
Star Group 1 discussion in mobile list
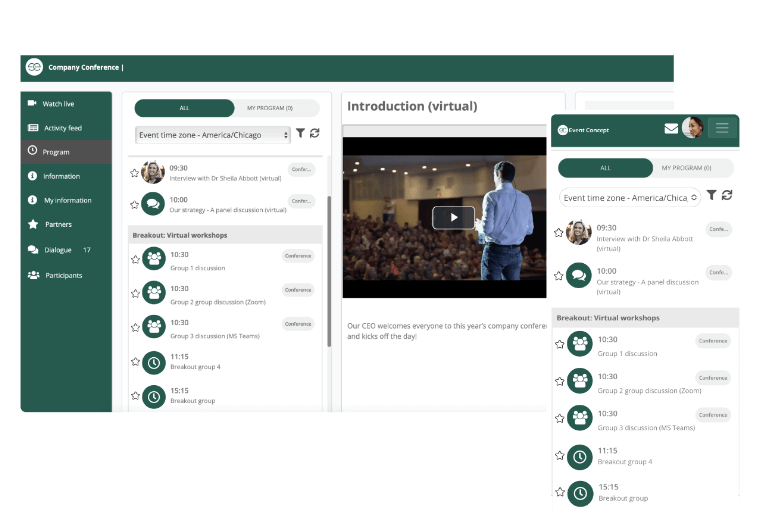pos(559,344)
